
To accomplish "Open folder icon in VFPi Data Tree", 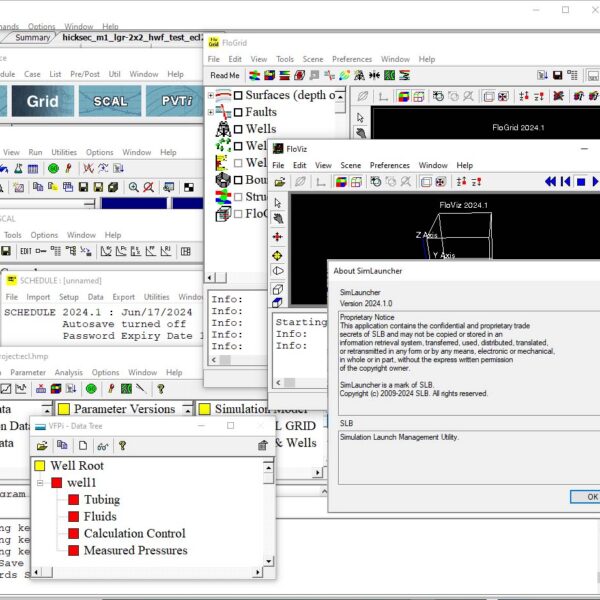I will tap(42, 446).
